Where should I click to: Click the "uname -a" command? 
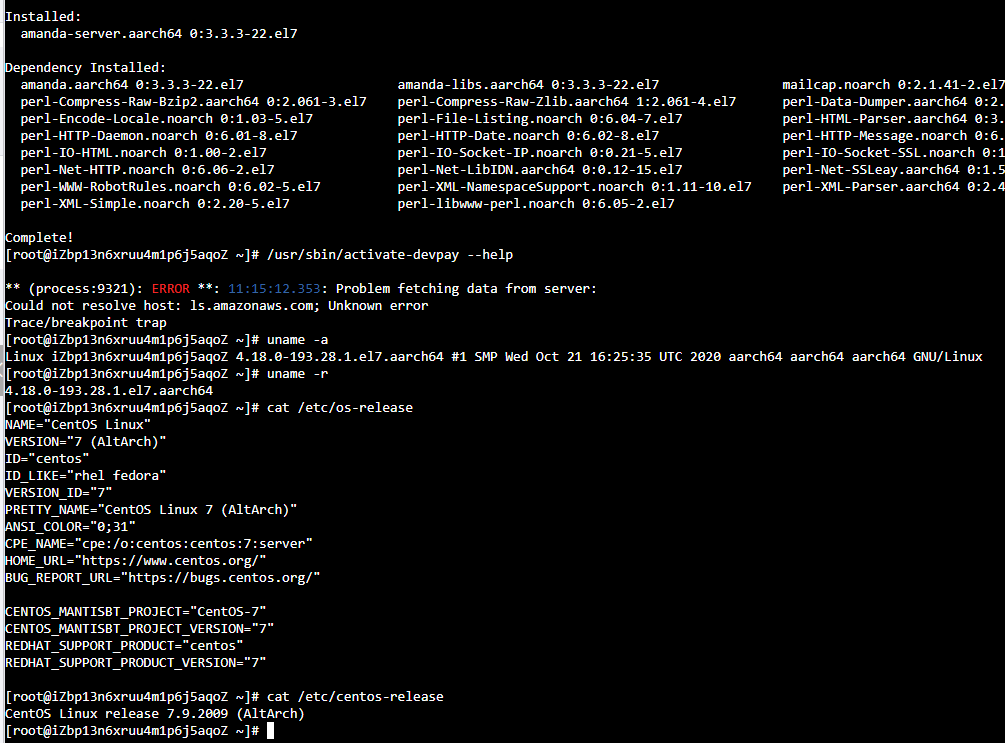tap(297, 339)
